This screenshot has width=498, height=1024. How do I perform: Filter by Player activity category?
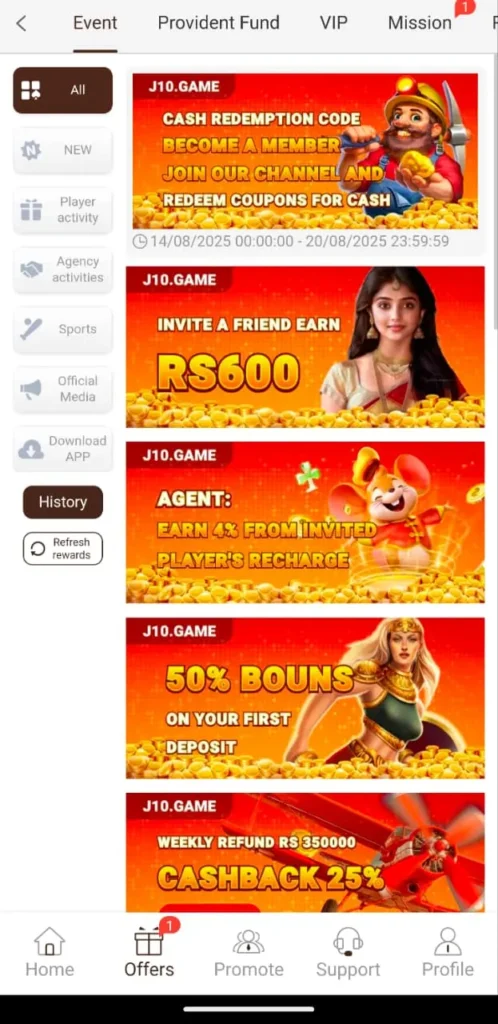coord(63,210)
